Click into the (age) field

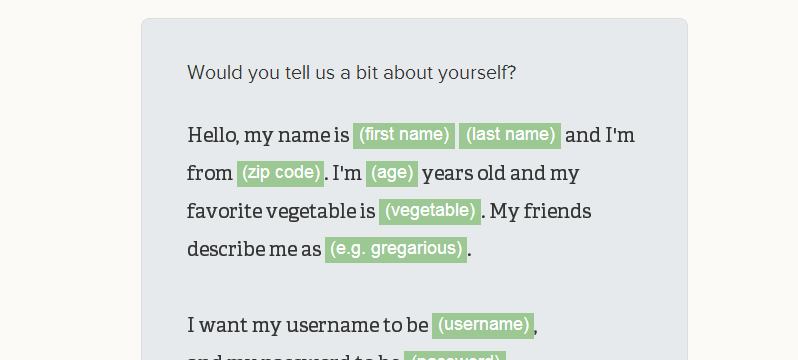click(x=392, y=174)
